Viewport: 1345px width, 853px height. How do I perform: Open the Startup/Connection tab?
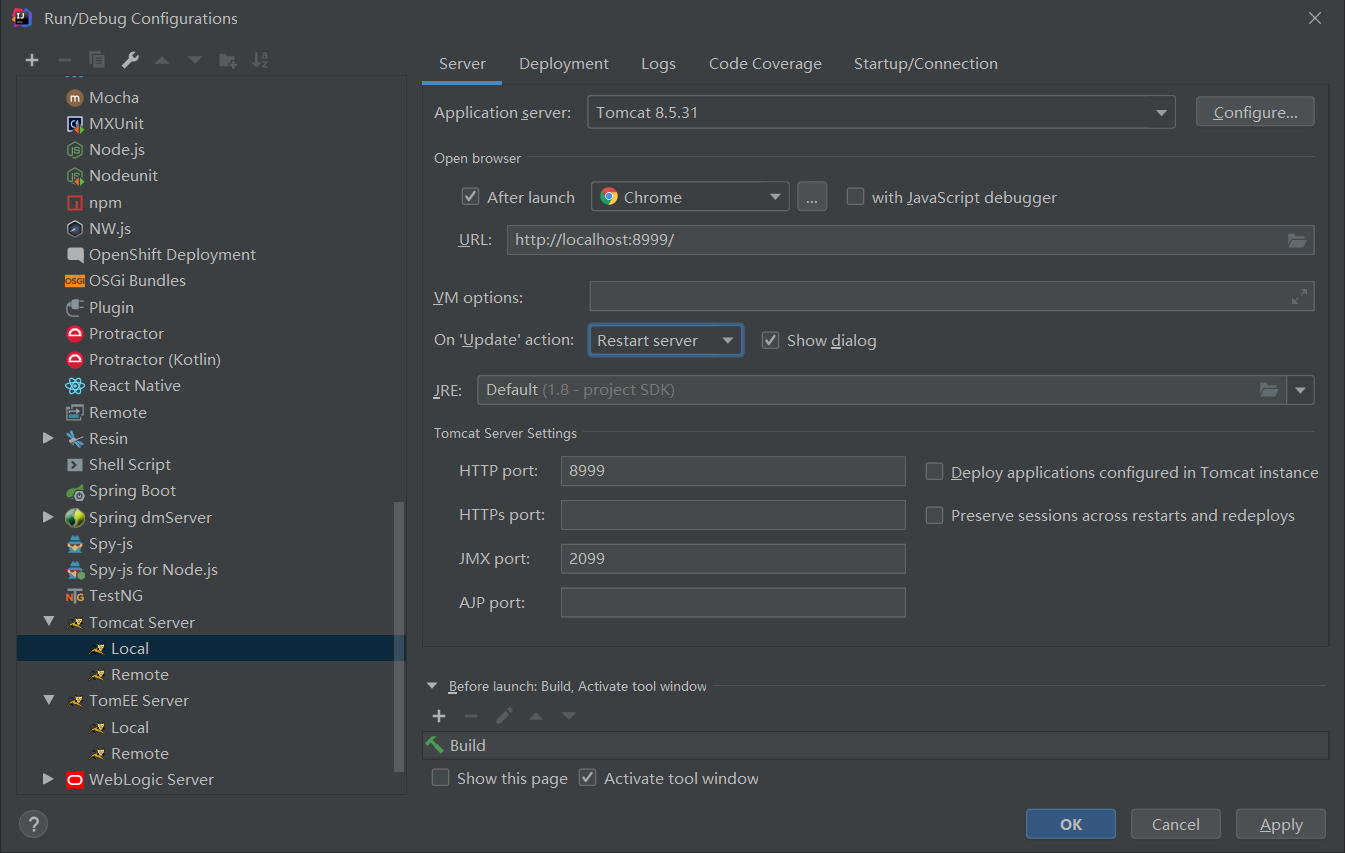926,64
